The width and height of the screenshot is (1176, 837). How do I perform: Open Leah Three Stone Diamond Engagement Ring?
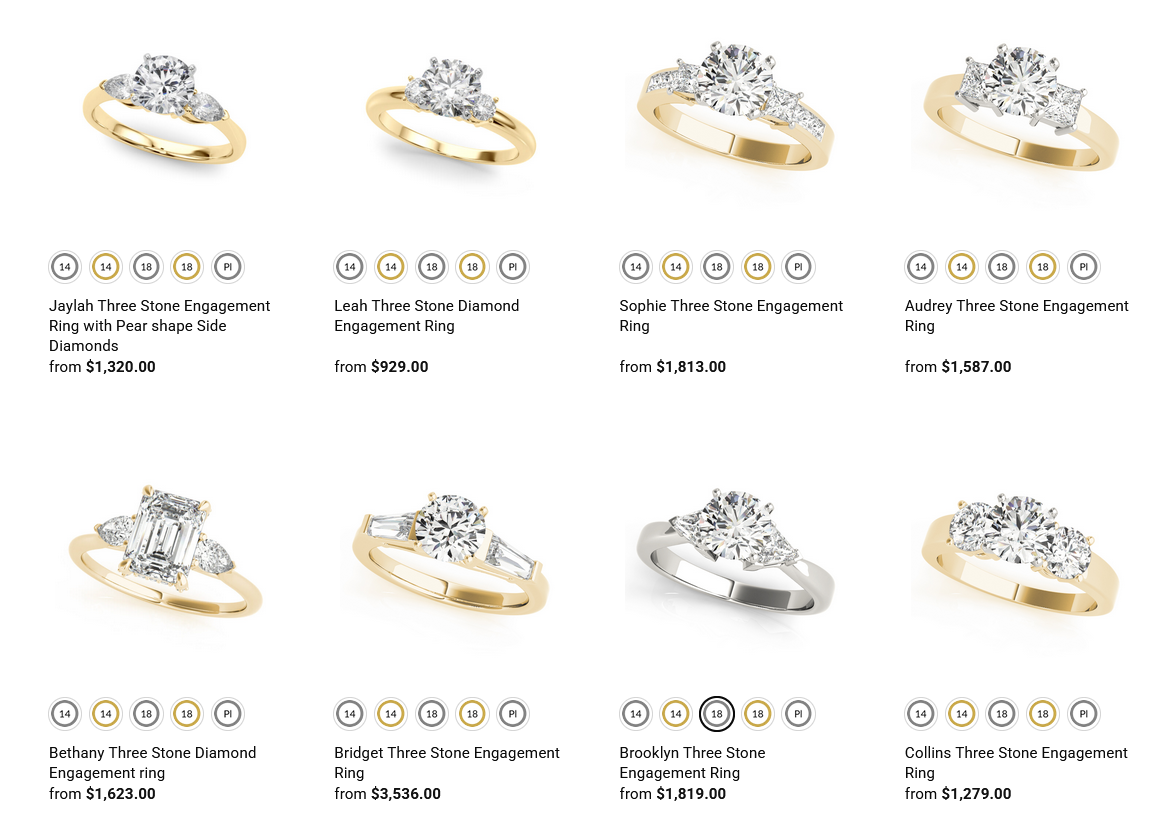(x=426, y=316)
